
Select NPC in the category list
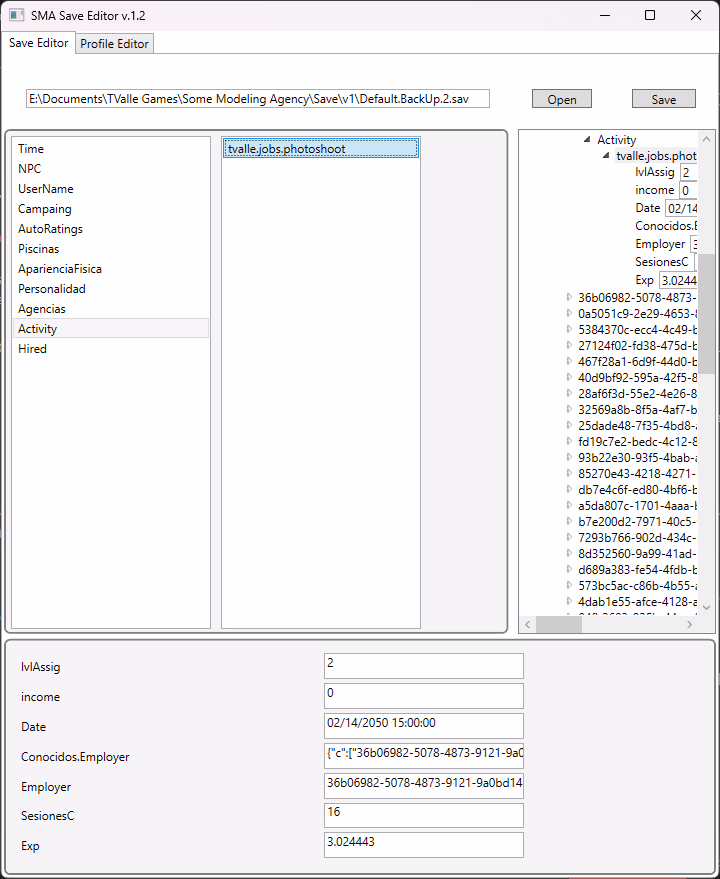coord(30,169)
